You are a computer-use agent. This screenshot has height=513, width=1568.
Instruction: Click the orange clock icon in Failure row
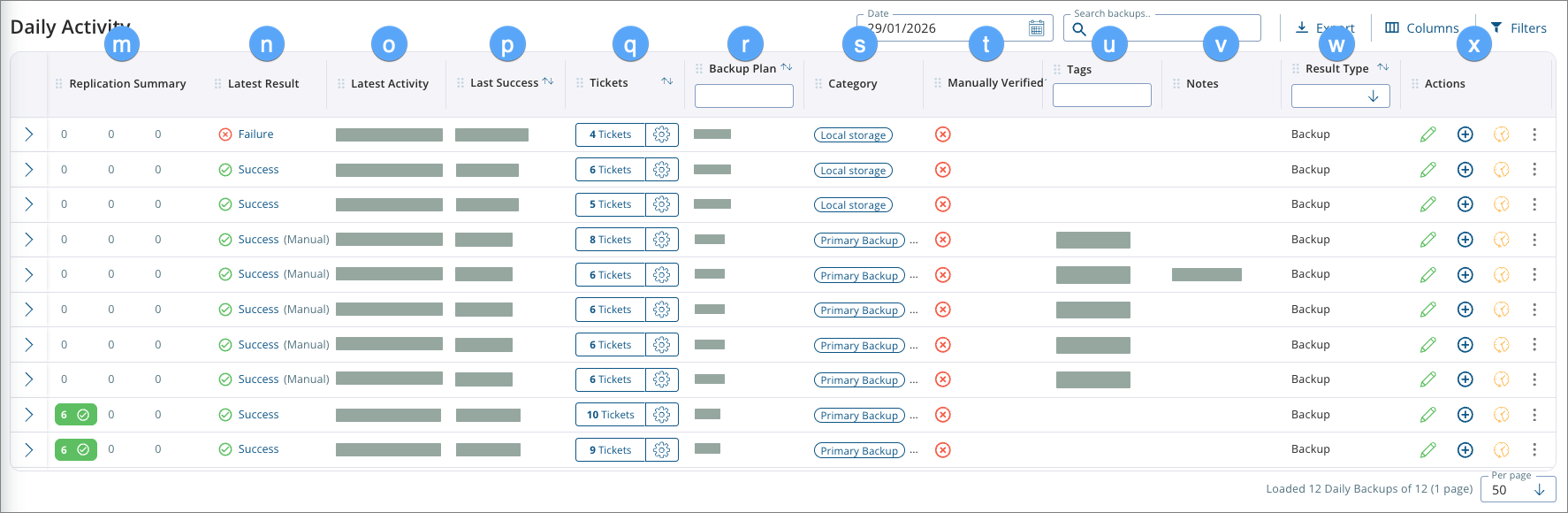point(1502,134)
